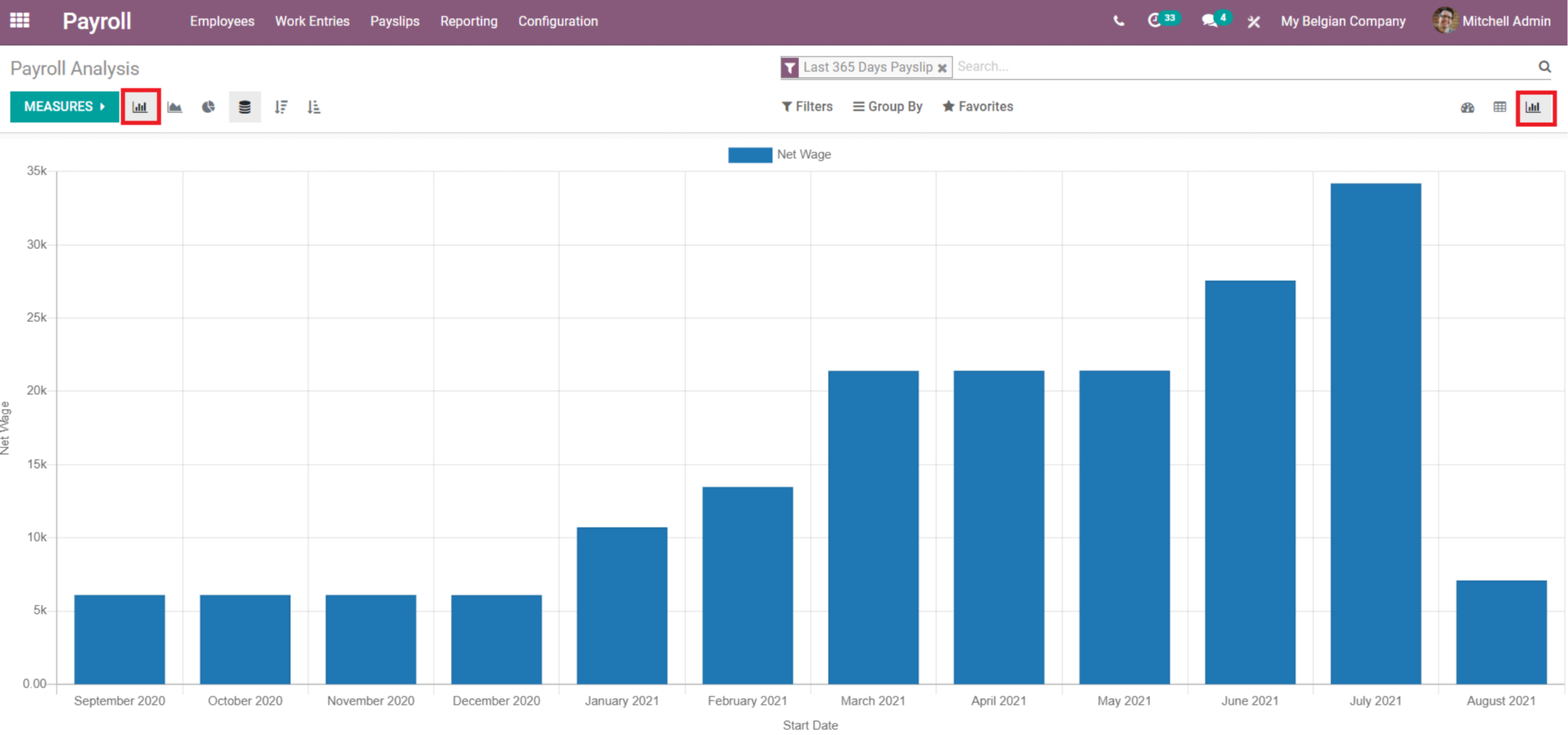Click the January 2021 bar
The height and width of the screenshot is (735, 1568).
(622, 606)
